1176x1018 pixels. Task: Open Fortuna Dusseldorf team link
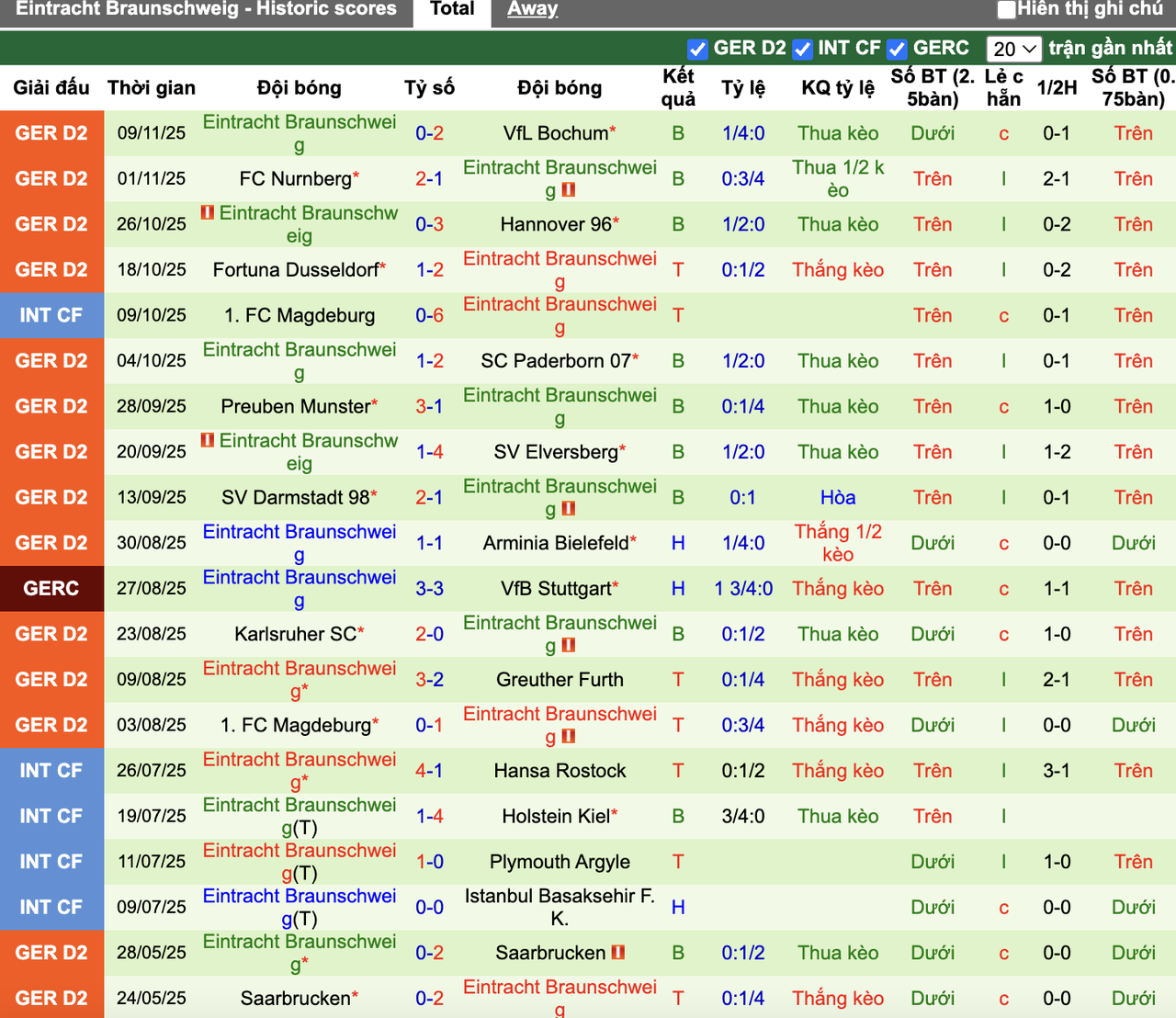(x=296, y=270)
